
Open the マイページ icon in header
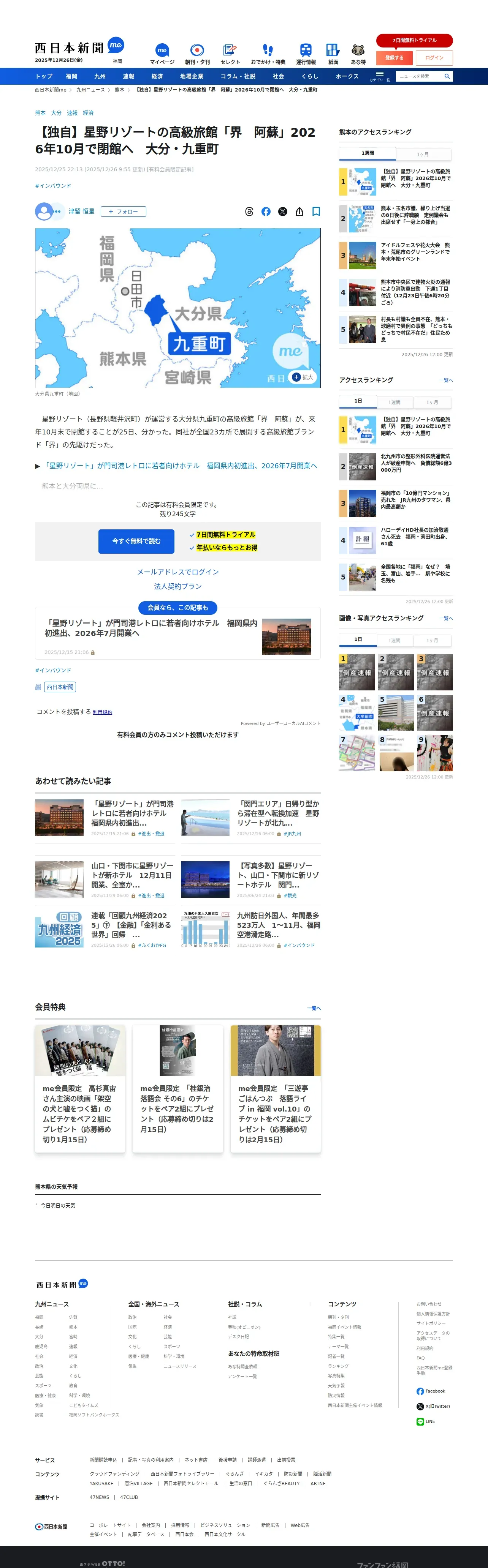coord(162,54)
